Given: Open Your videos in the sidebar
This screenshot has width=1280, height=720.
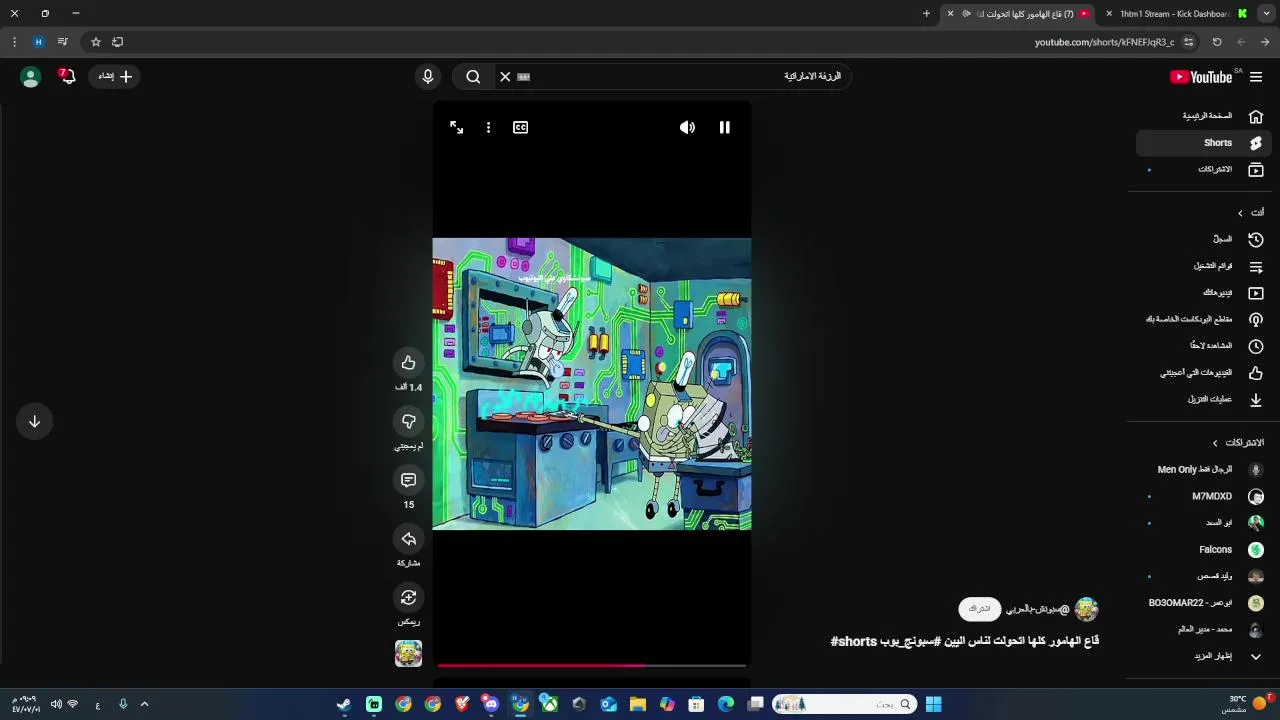Looking at the screenshot, I should click(1204, 293).
